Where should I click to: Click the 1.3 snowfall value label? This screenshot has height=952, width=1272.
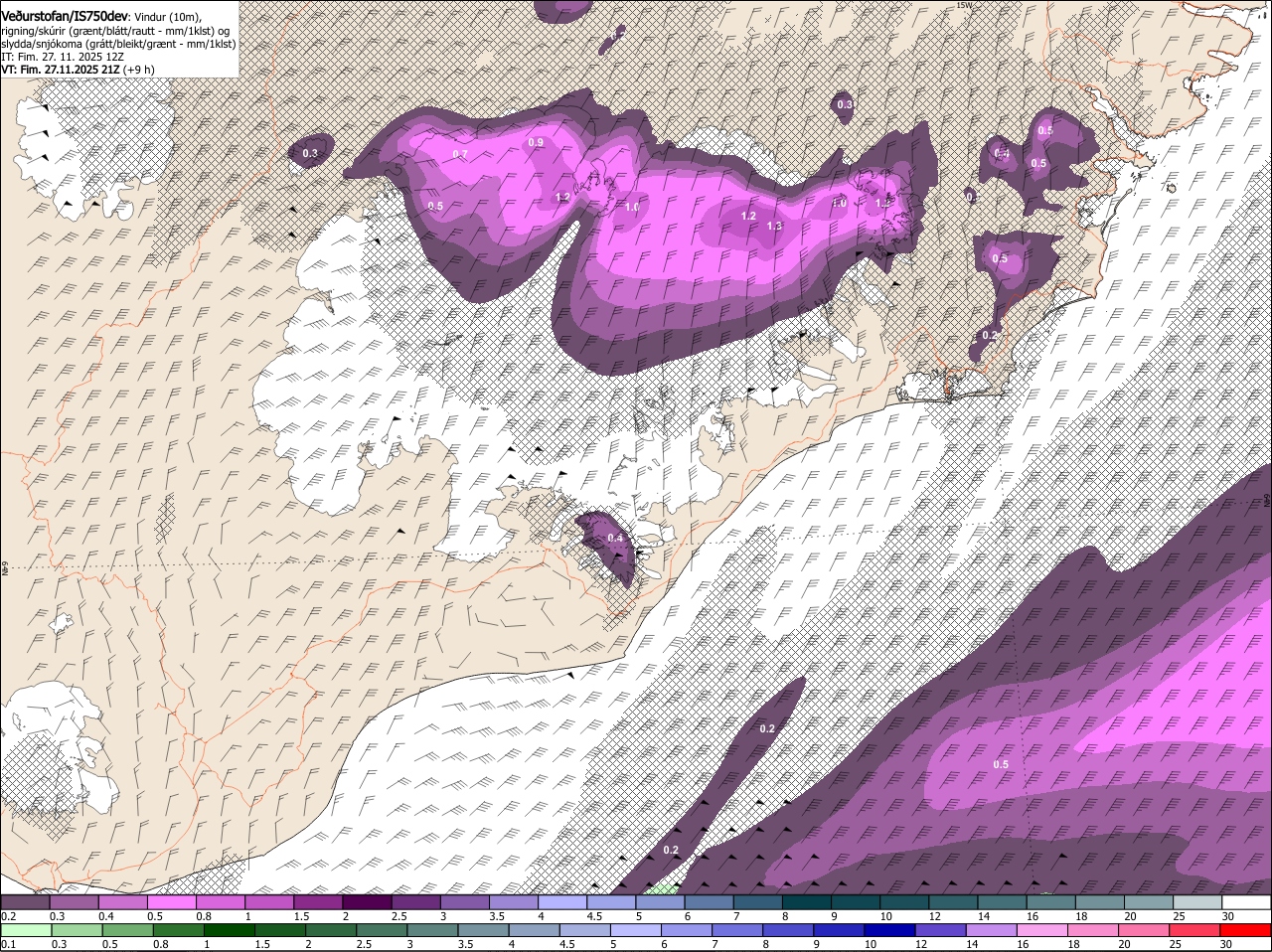pos(774,227)
